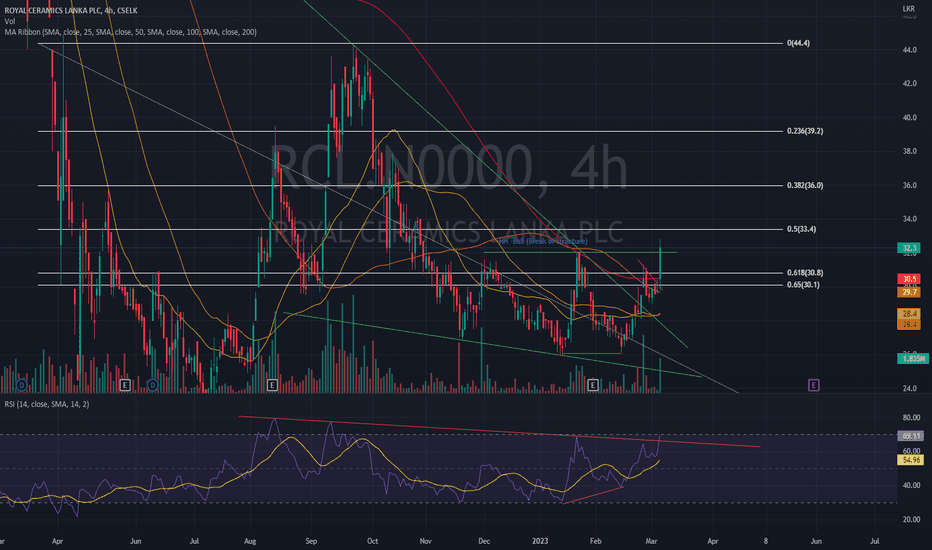Image resolution: width=932 pixels, height=550 pixels.
Task: Click the 34.0 price axis tick
Action: [909, 219]
